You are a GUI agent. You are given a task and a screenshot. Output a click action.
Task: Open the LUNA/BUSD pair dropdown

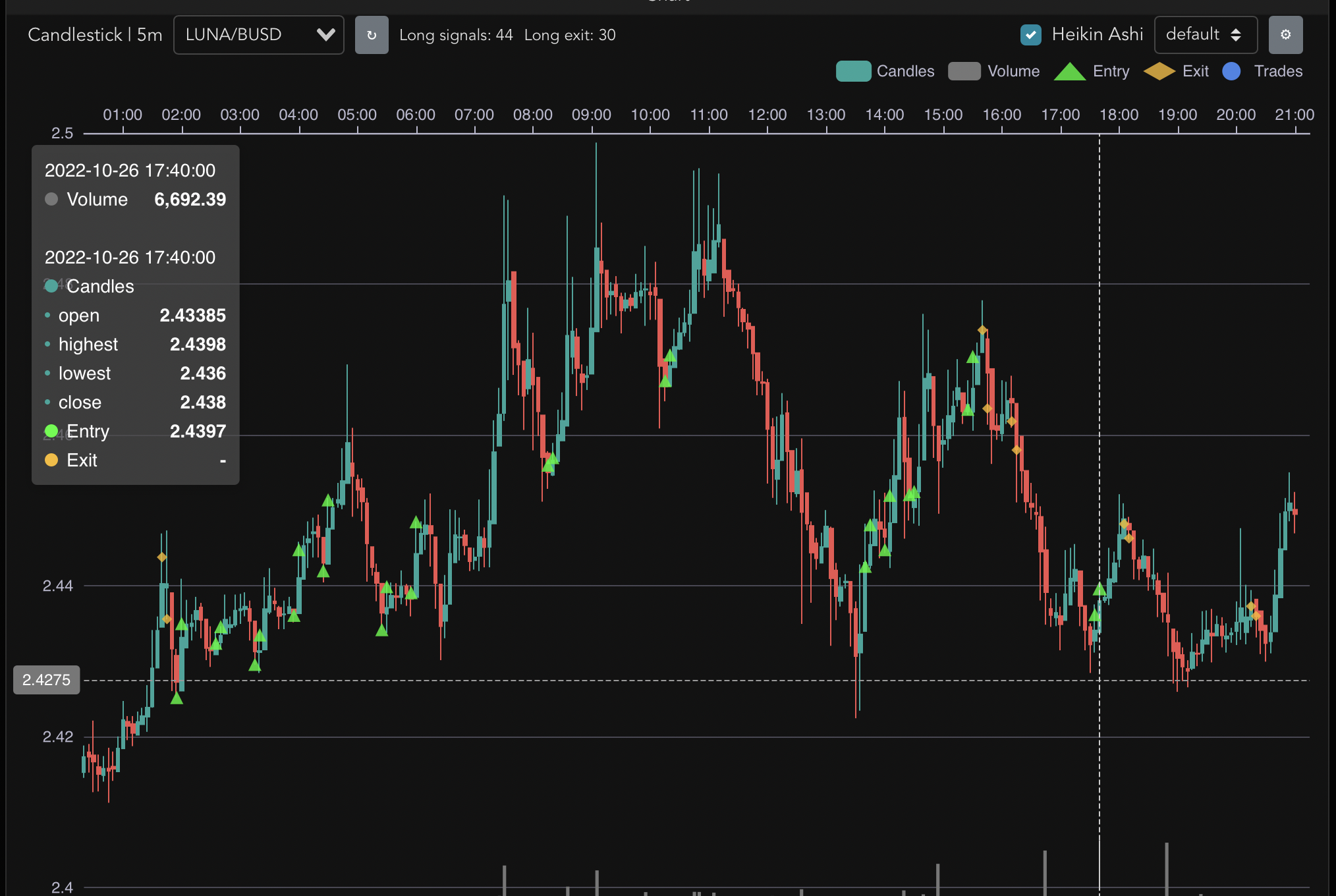tap(258, 35)
